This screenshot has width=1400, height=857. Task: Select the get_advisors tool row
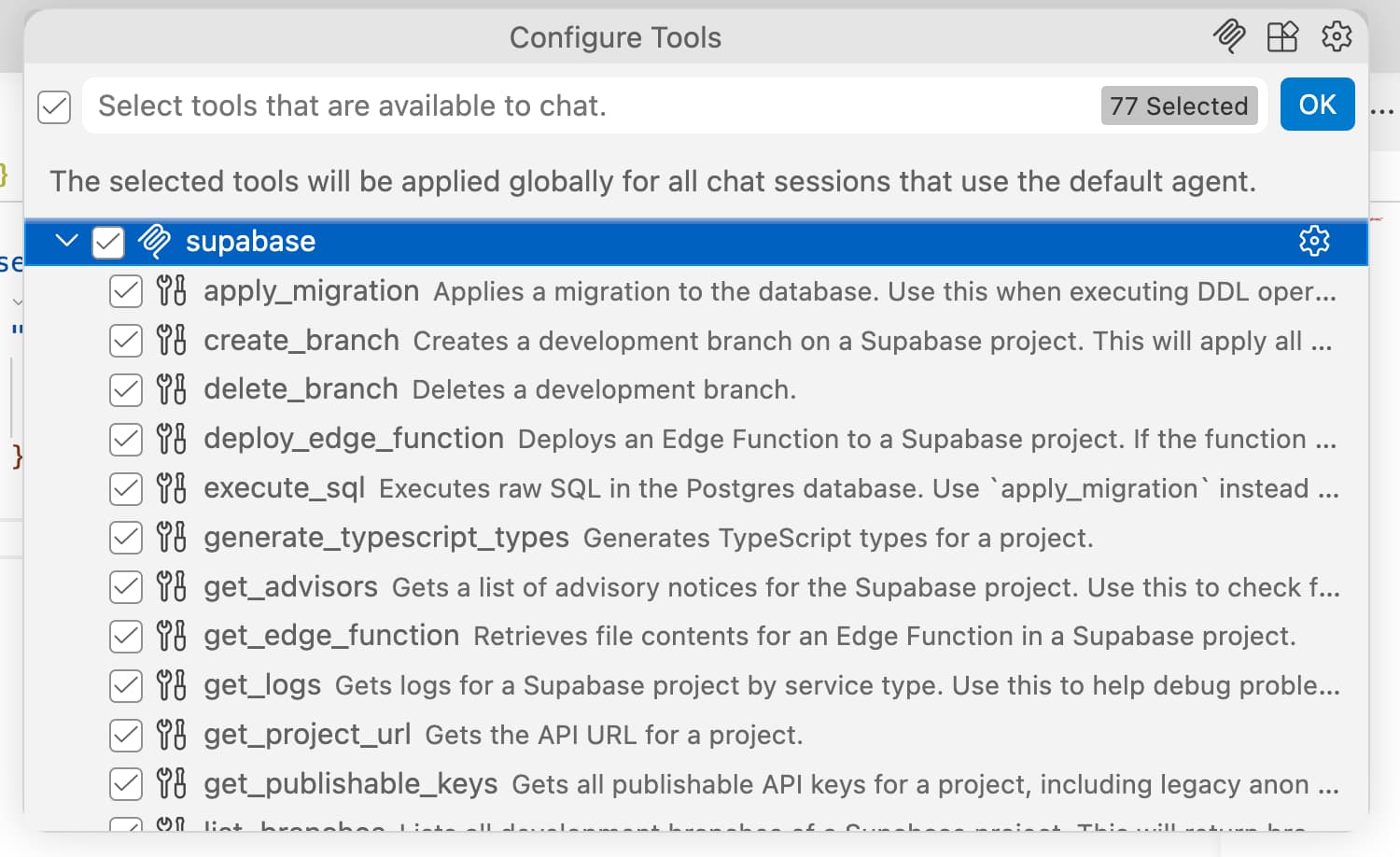click(695, 586)
